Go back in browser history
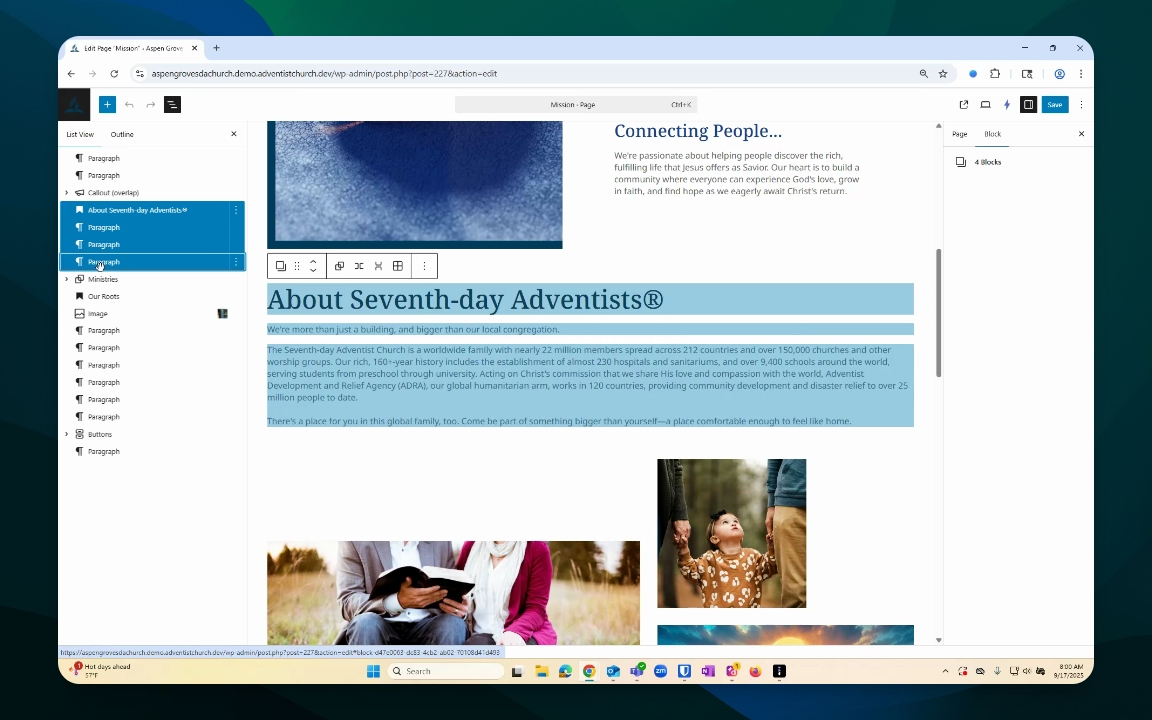This screenshot has height=720, width=1152. [x=71, y=73]
